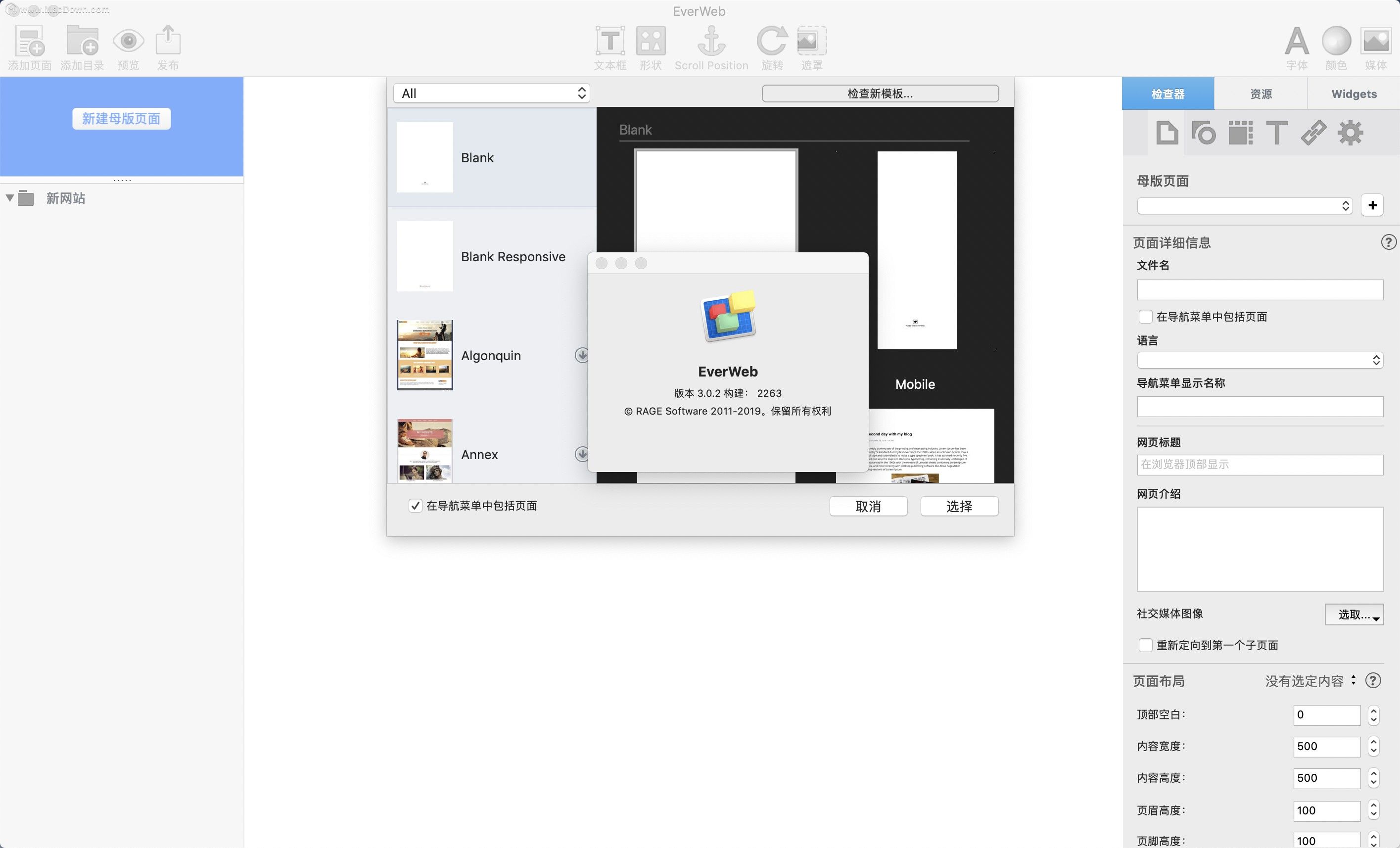Click the 页眉高度 value field
The width and height of the screenshot is (1400, 848).
(x=1327, y=810)
